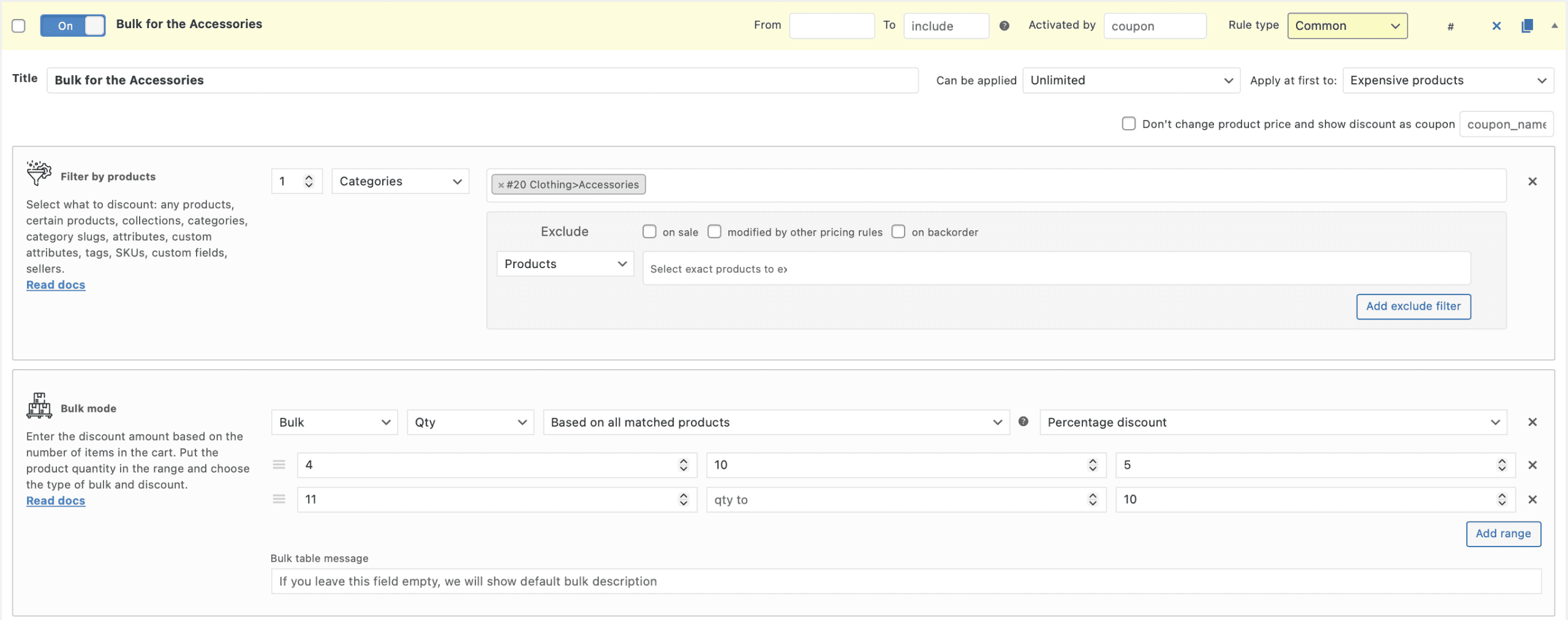Click the duplicate rule copy icon
The width and height of the screenshot is (1568, 620).
click(1527, 26)
